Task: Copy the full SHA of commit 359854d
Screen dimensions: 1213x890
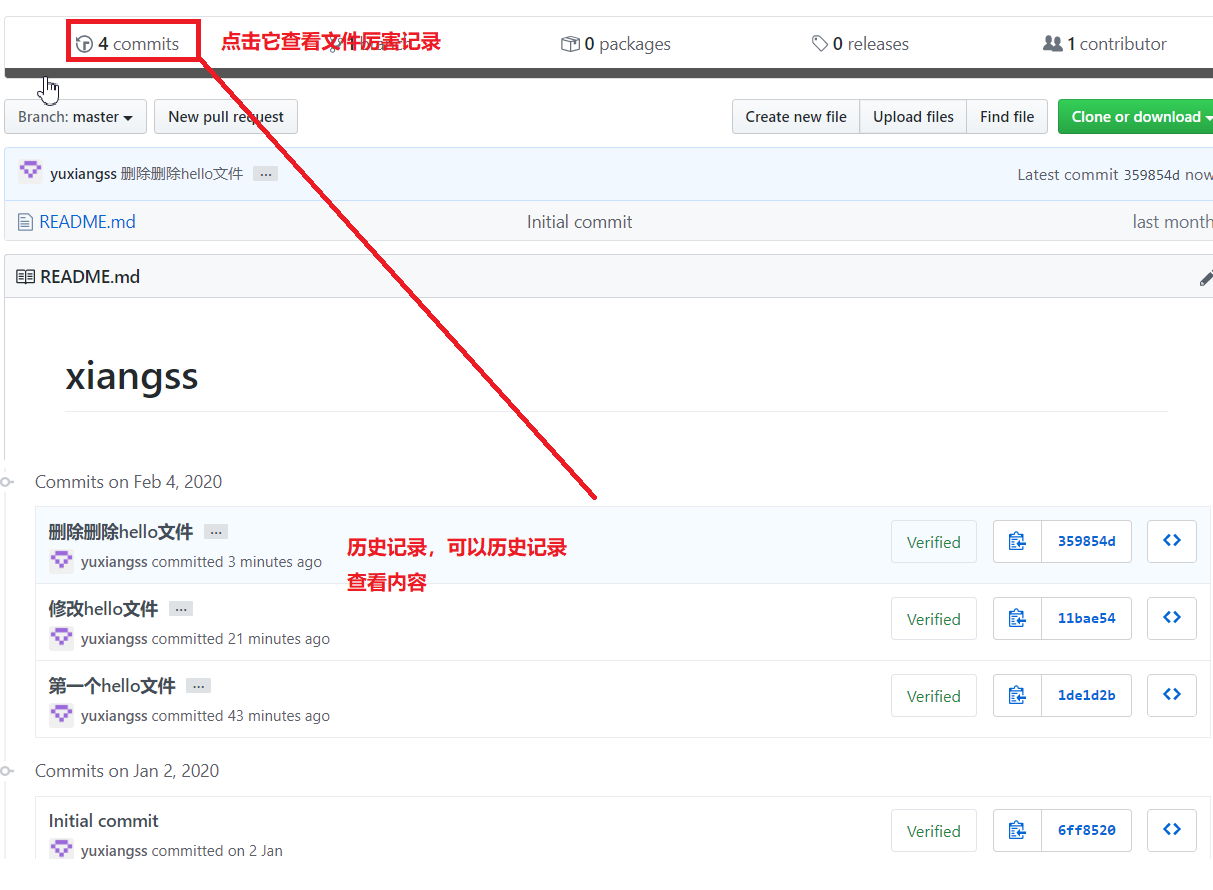Action: click(1017, 541)
